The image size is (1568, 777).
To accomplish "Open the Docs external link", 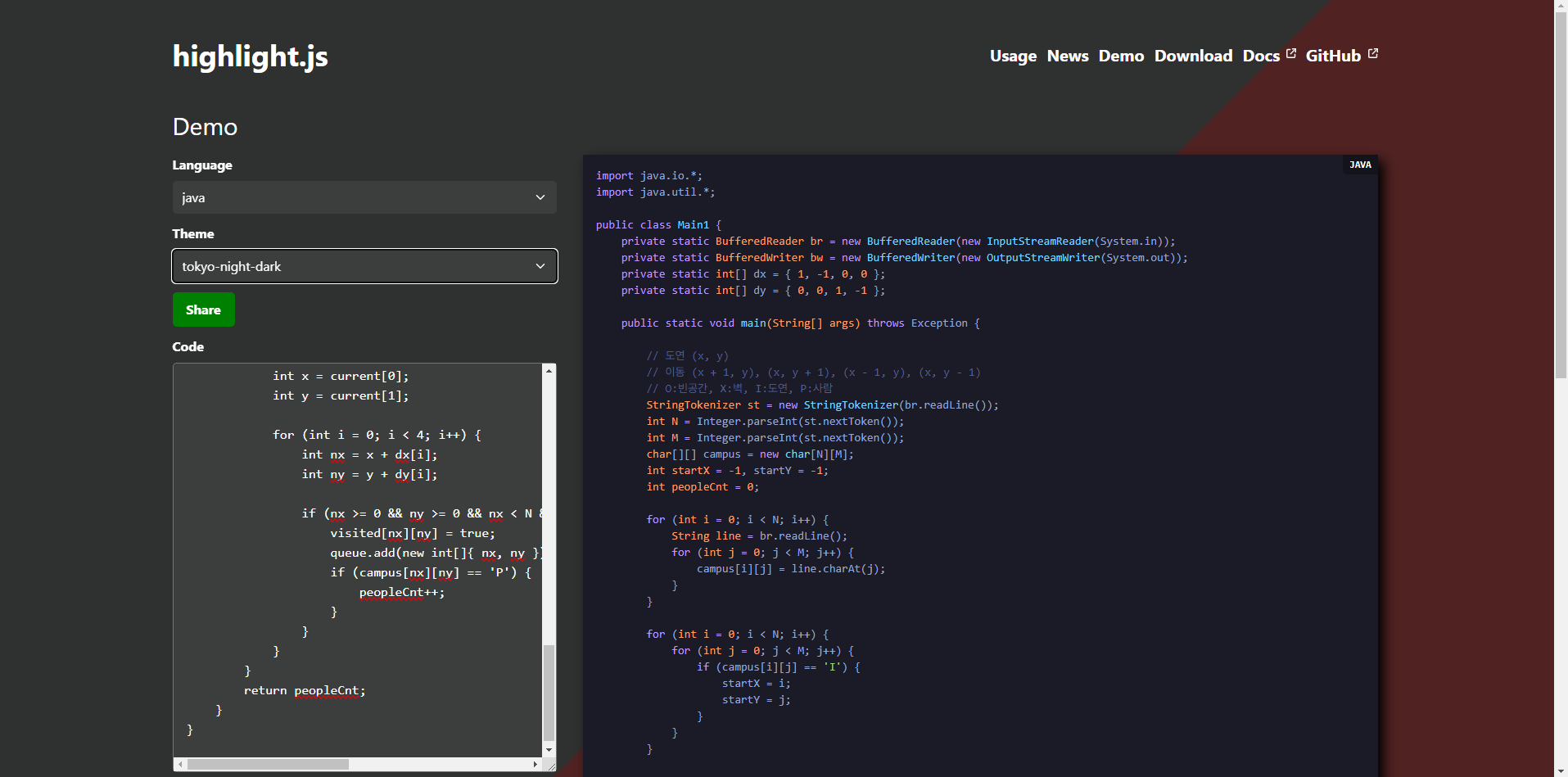I will (x=1268, y=56).
